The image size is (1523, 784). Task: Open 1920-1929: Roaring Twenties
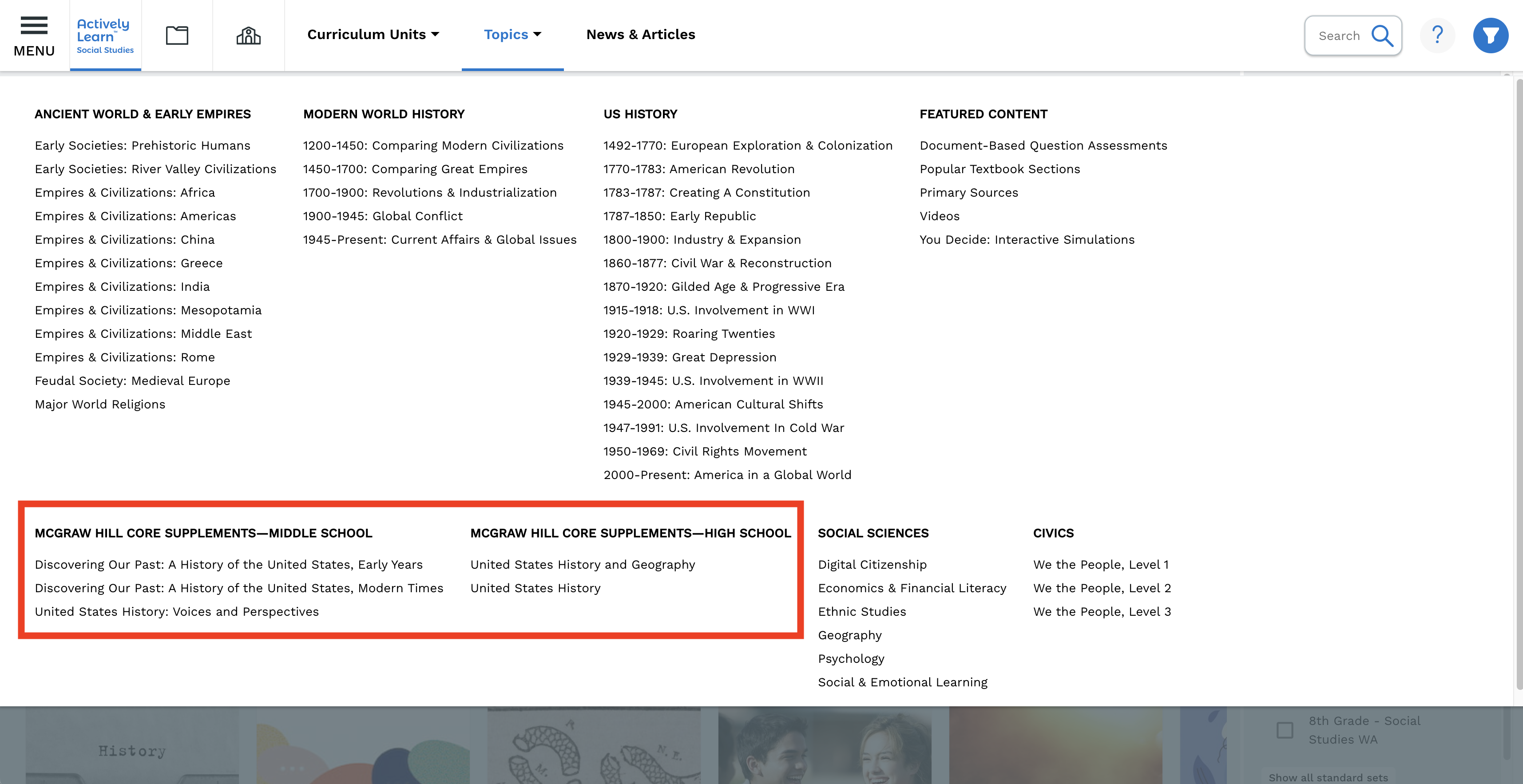click(689, 334)
